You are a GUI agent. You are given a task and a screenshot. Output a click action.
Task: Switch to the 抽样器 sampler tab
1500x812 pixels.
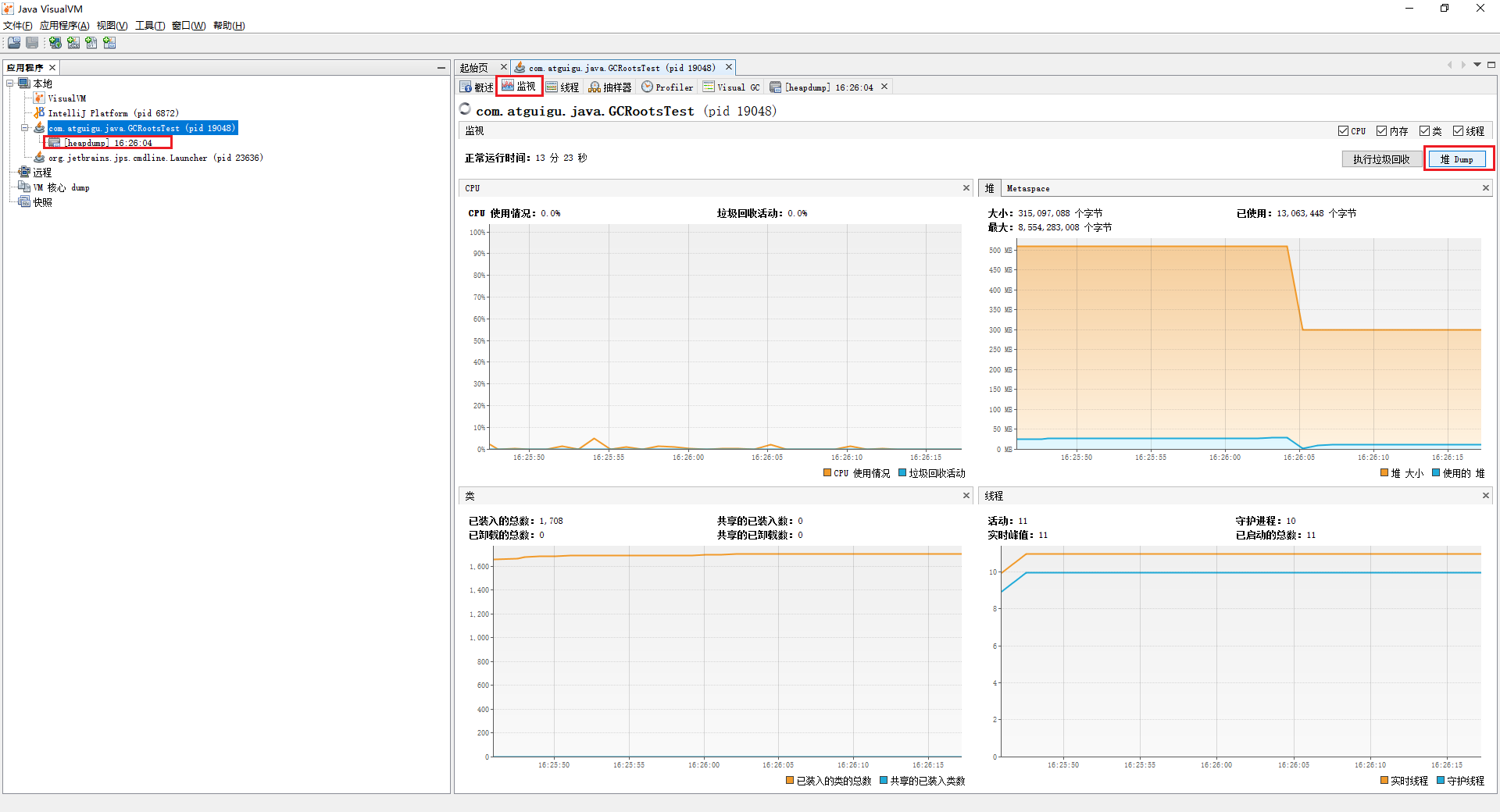click(610, 87)
